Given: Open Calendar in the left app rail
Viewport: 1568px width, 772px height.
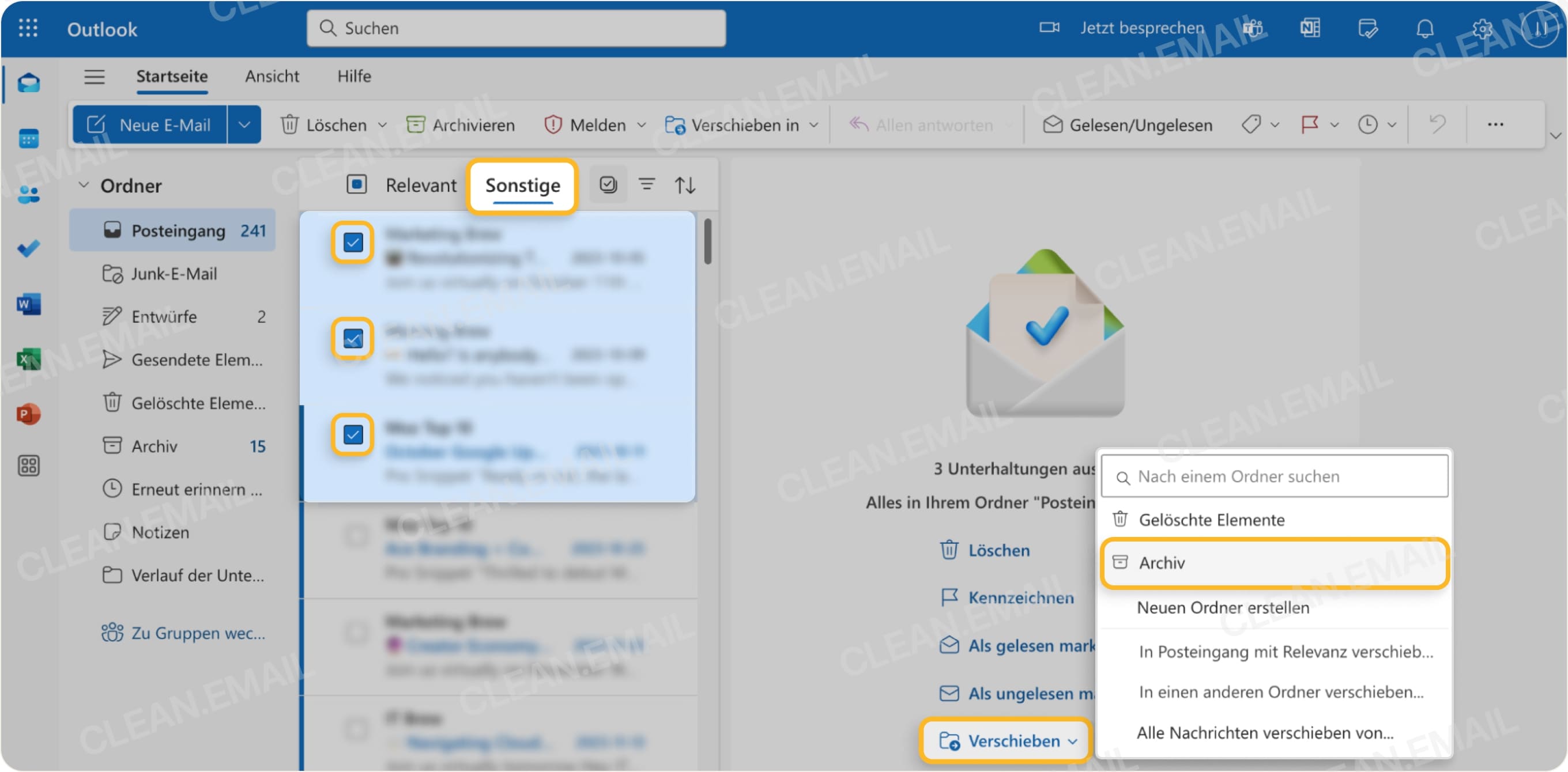Looking at the screenshot, I should [29, 139].
